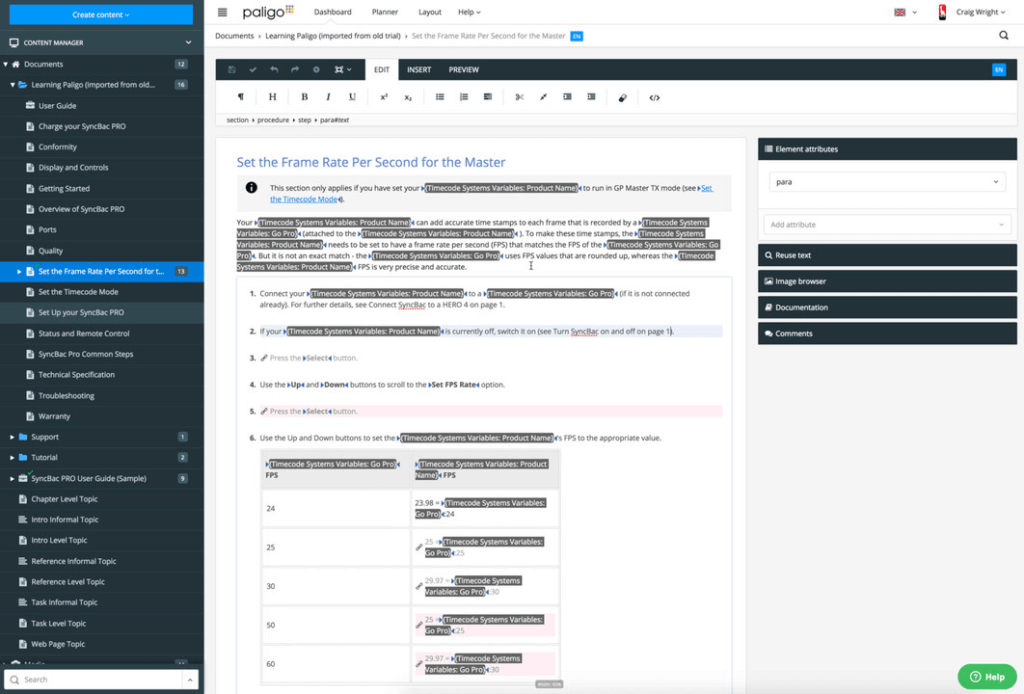The image size is (1024, 694).
Task: Open the source code view icon
Action: (654, 97)
